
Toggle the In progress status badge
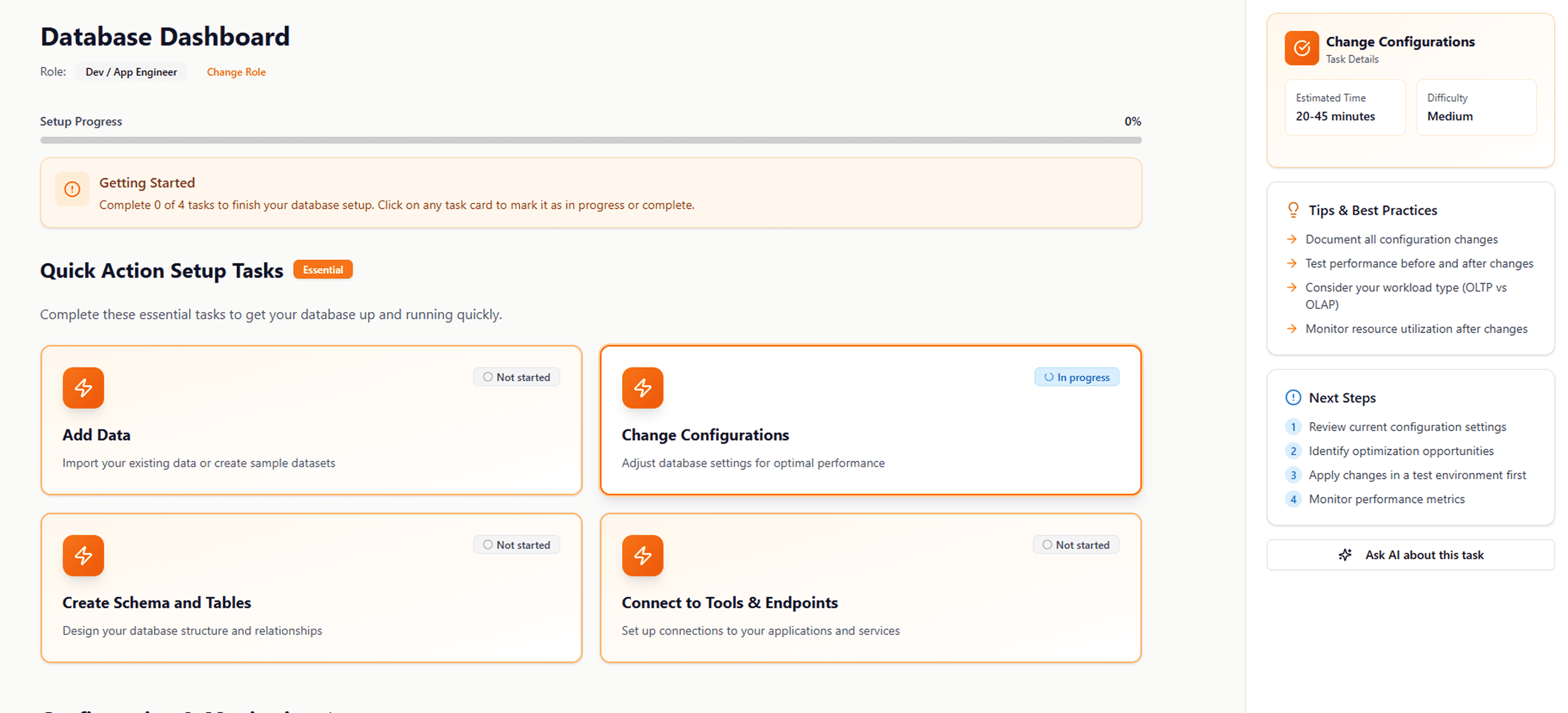(x=1076, y=376)
